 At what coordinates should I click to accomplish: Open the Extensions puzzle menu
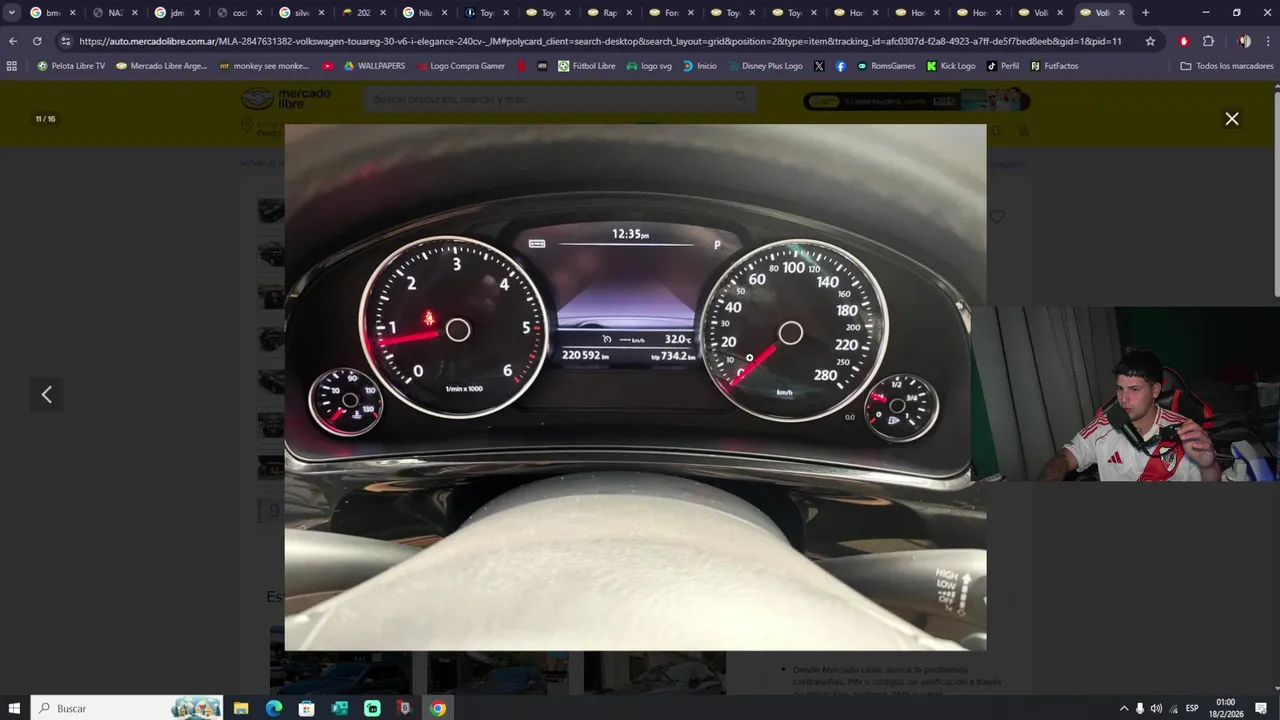tap(1208, 41)
